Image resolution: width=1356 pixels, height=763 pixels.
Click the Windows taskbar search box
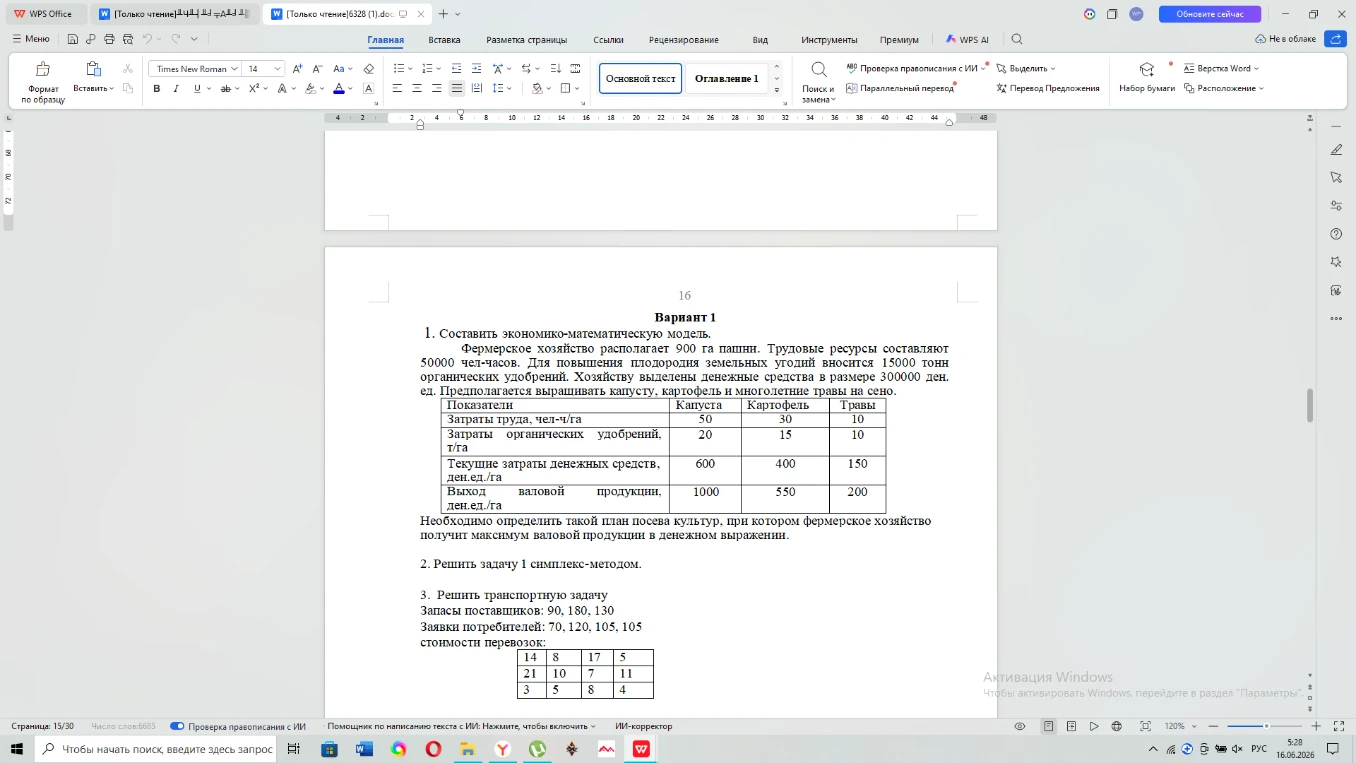[156, 749]
